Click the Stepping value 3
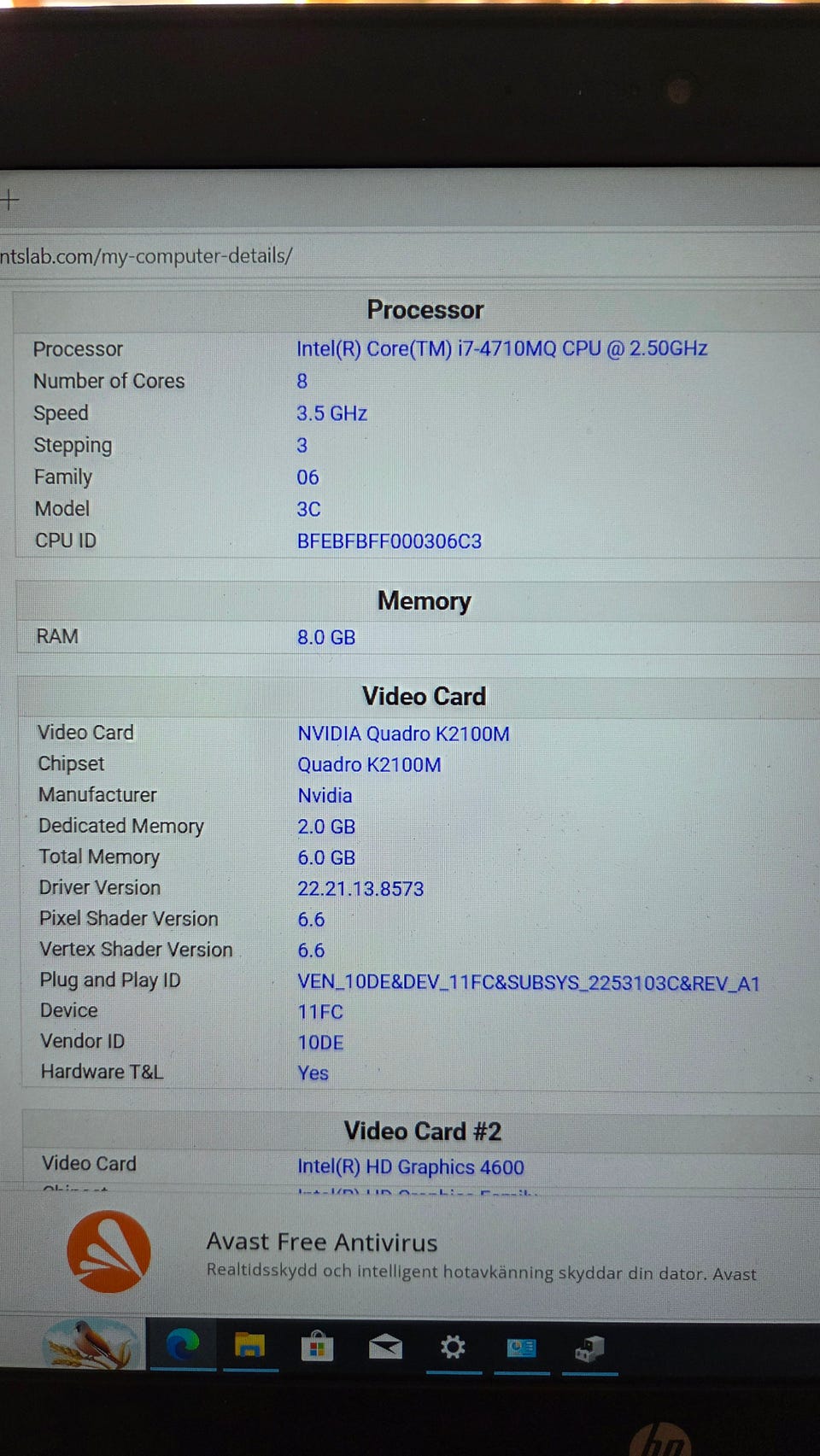The width and height of the screenshot is (820, 1456). [x=302, y=445]
